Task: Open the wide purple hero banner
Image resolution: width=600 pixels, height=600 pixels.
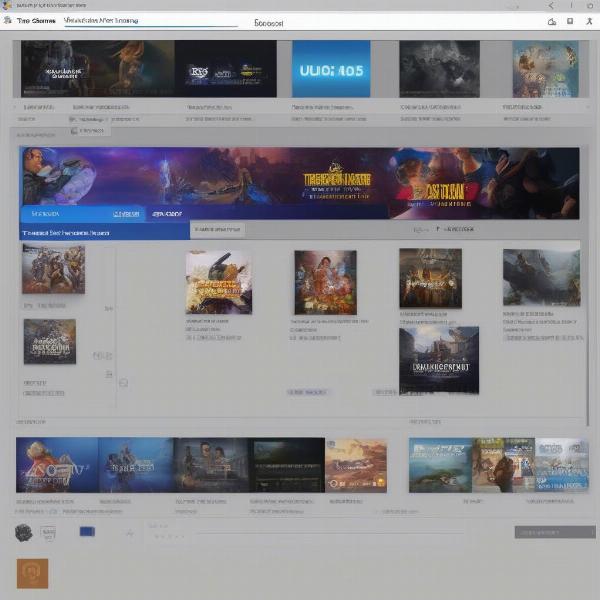Action: [x=299, y=183]
